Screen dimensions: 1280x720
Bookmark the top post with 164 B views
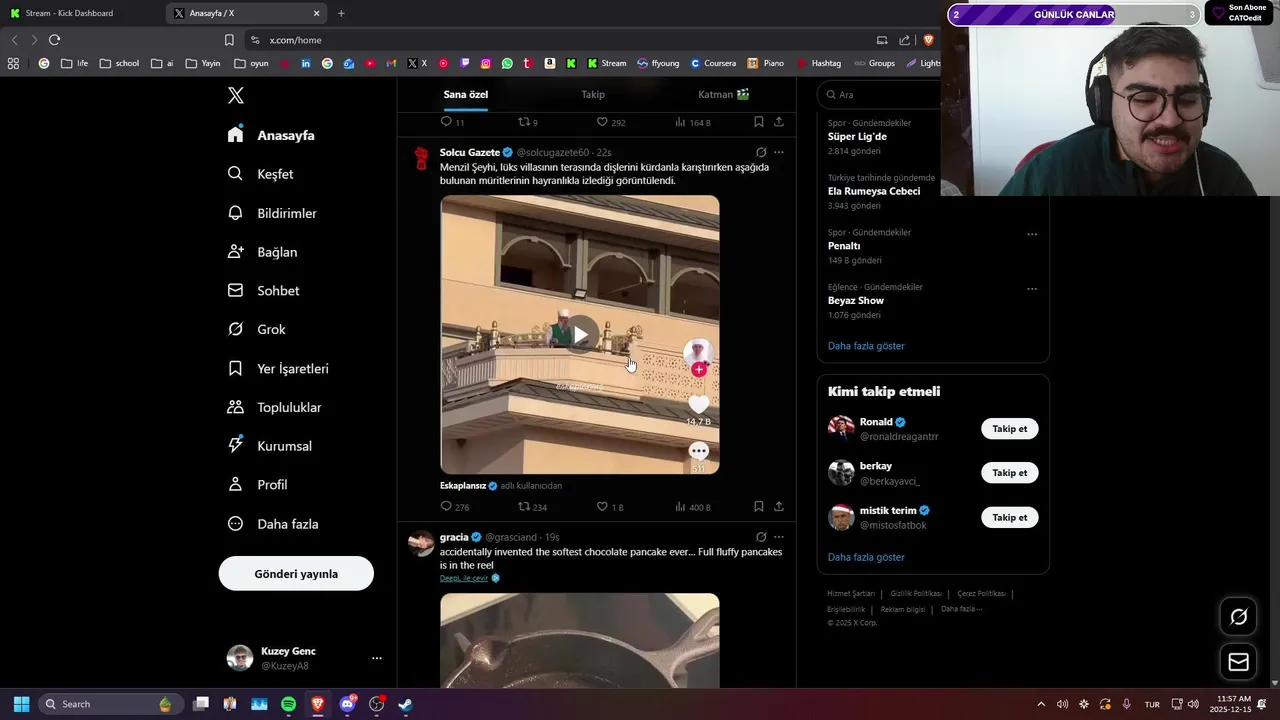[759, 122]
